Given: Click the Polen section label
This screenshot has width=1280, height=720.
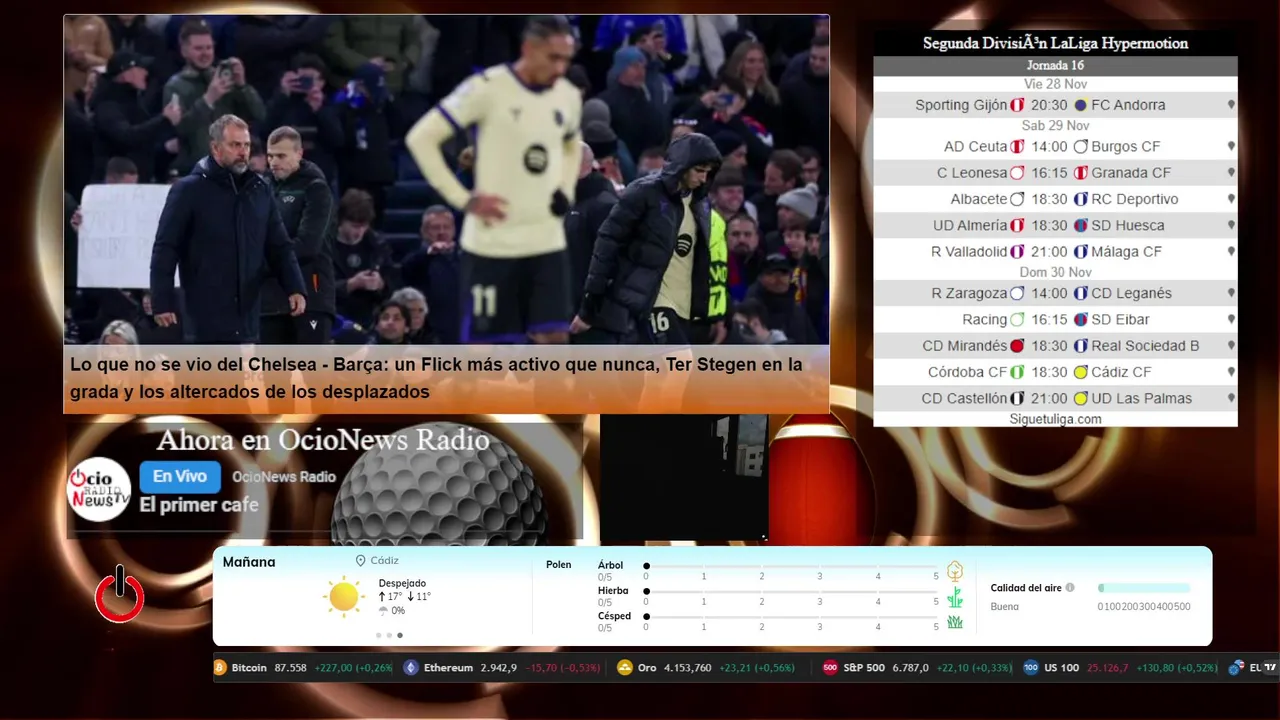Looking at the screenshot, I should coord(559,565).
